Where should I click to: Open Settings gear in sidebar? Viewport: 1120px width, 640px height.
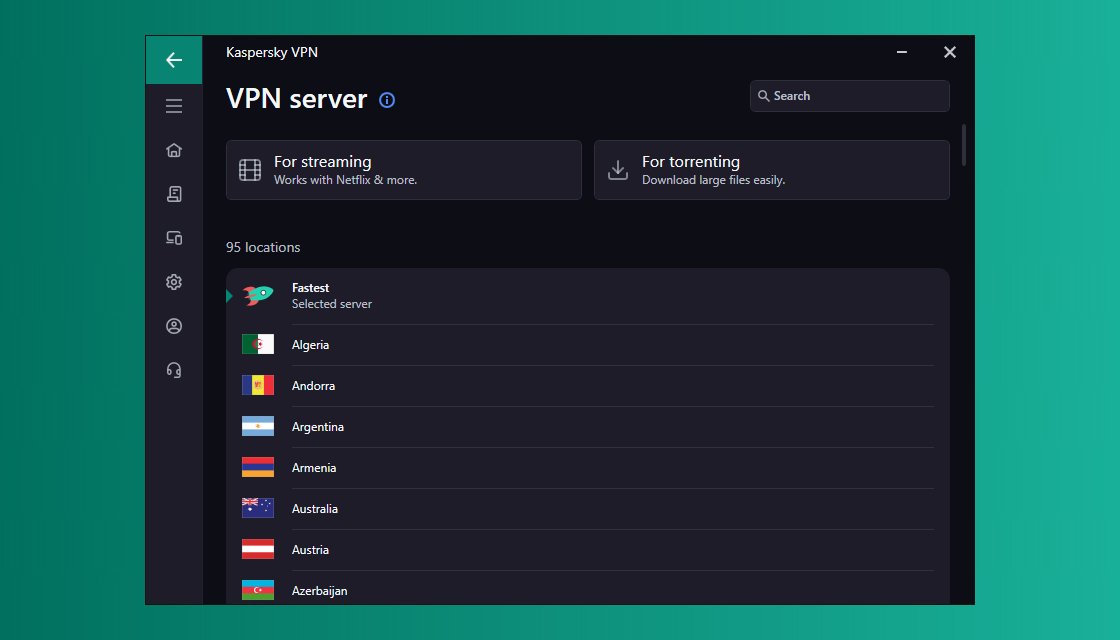click(174, 282)
